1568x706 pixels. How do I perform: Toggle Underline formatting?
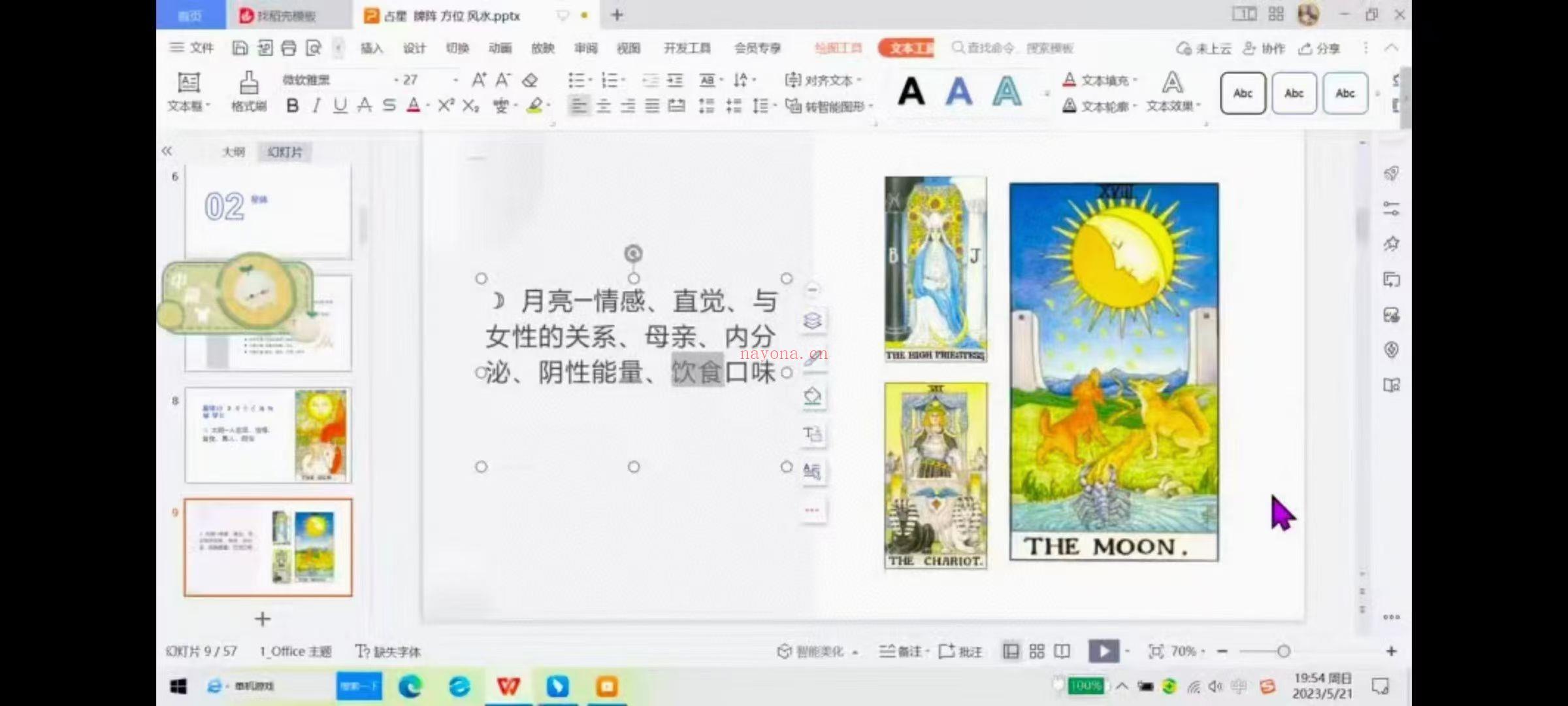[x=340, y=105]
